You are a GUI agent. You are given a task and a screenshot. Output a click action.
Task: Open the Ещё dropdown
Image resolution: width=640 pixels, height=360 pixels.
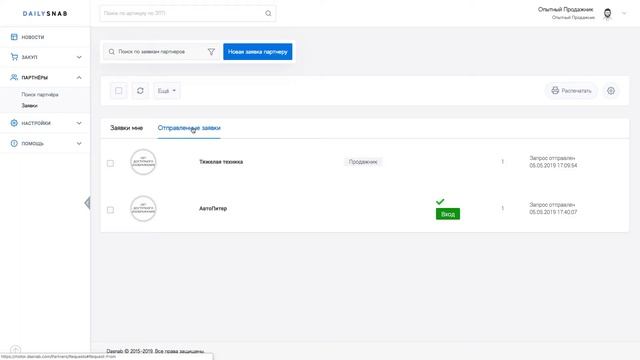pyautogui.click(x=167, y=91)
